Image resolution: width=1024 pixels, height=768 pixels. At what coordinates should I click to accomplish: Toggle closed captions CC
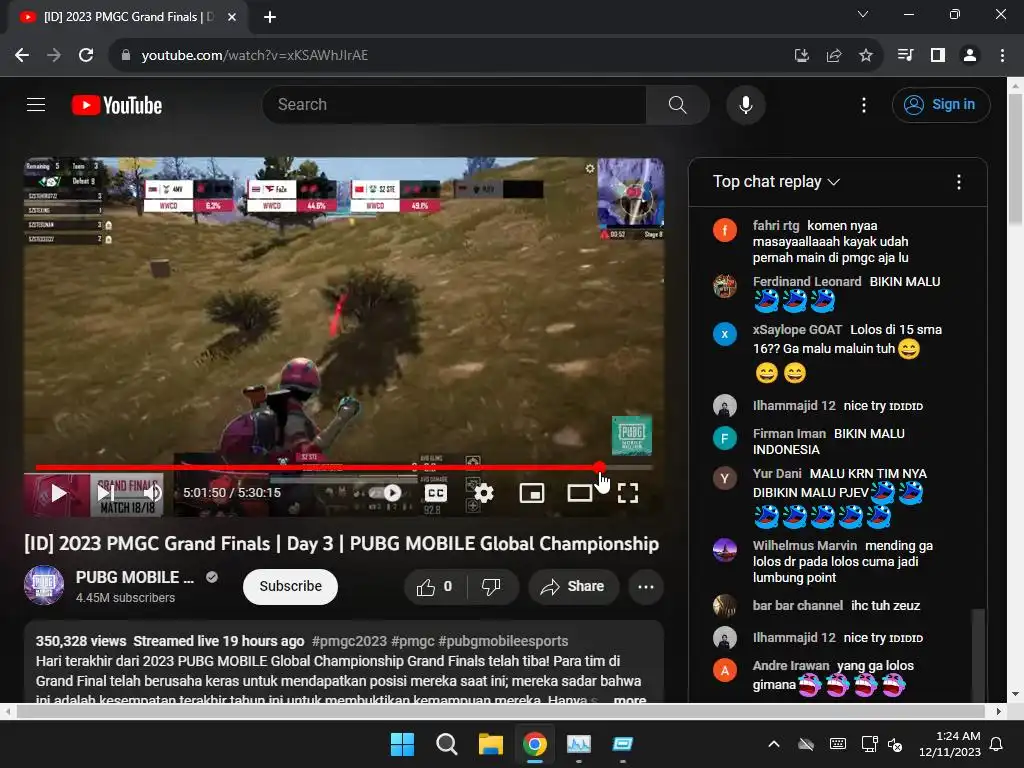[436, 494]
